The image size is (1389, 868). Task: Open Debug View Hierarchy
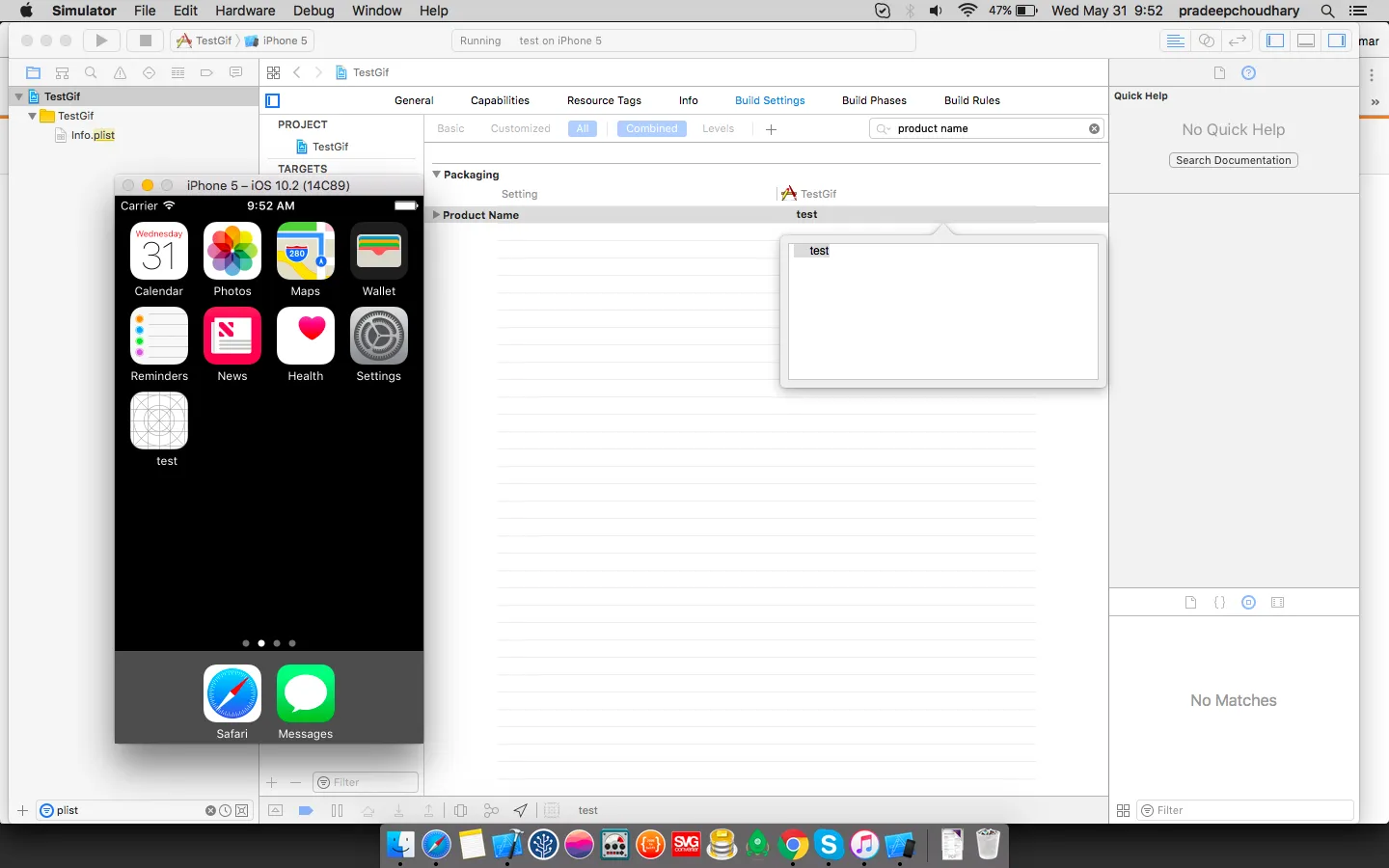(460, 811)
